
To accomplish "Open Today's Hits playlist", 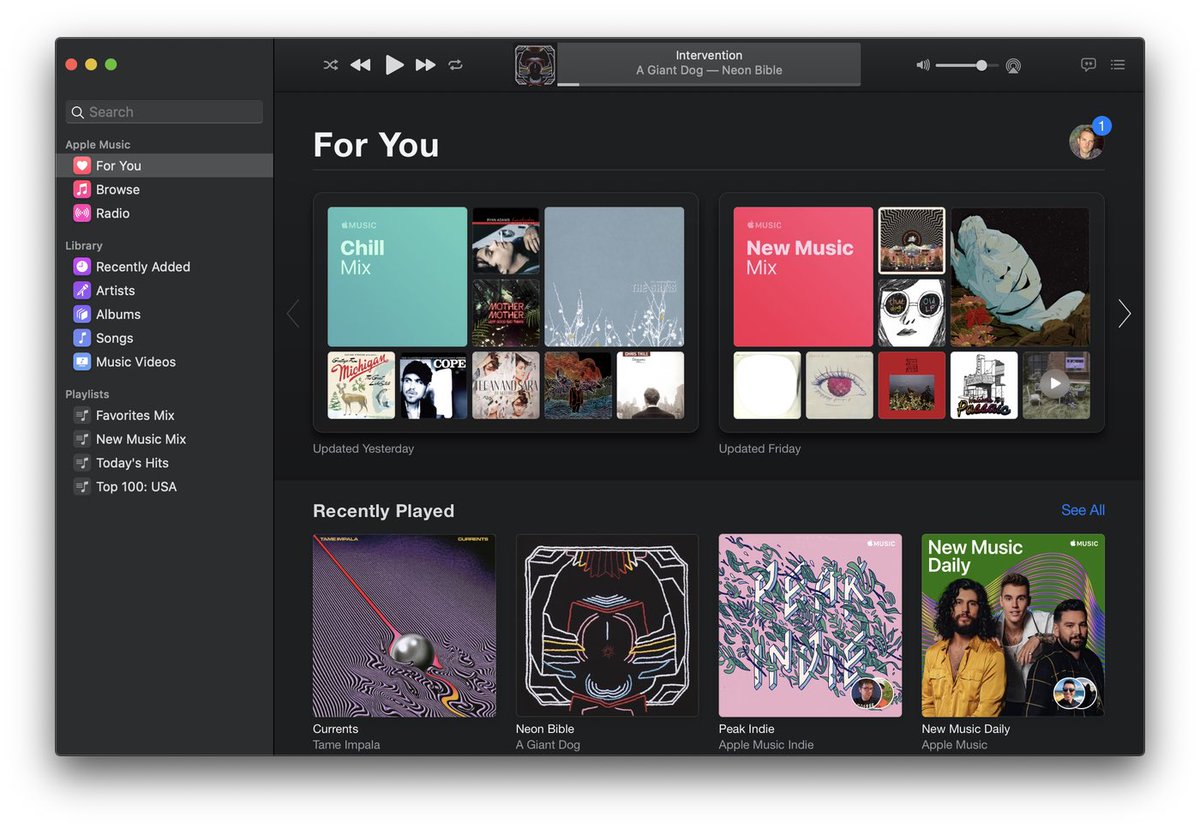I will 164,463.
